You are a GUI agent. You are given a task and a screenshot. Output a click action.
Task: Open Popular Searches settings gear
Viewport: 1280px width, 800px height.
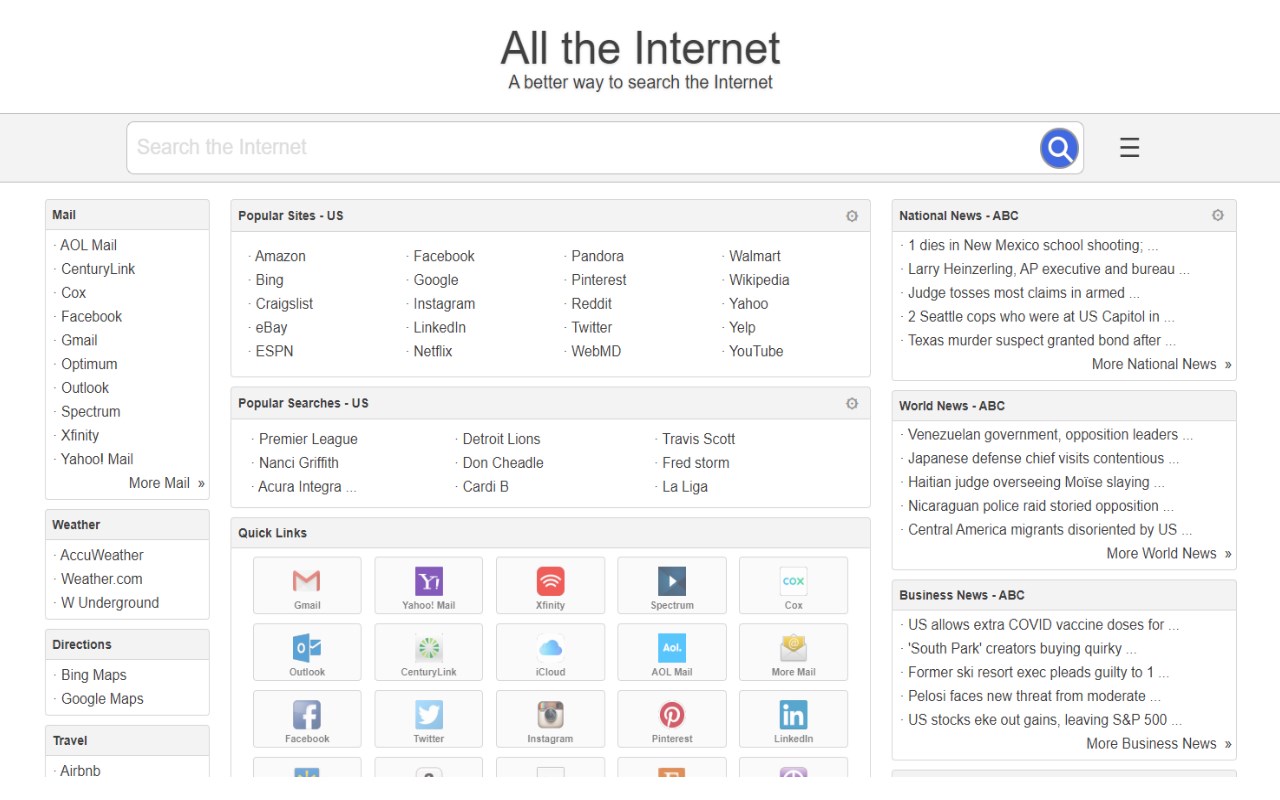852,403
